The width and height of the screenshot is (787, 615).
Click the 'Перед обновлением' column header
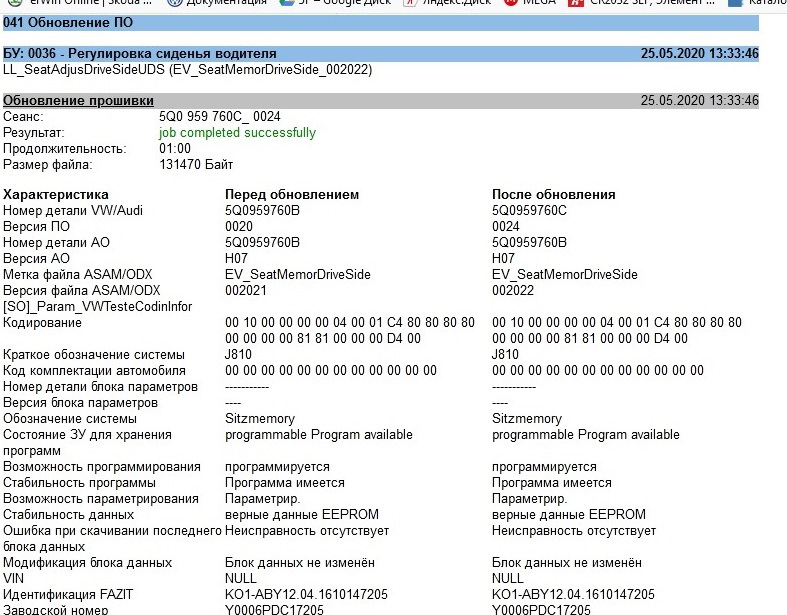coord(292,194)
